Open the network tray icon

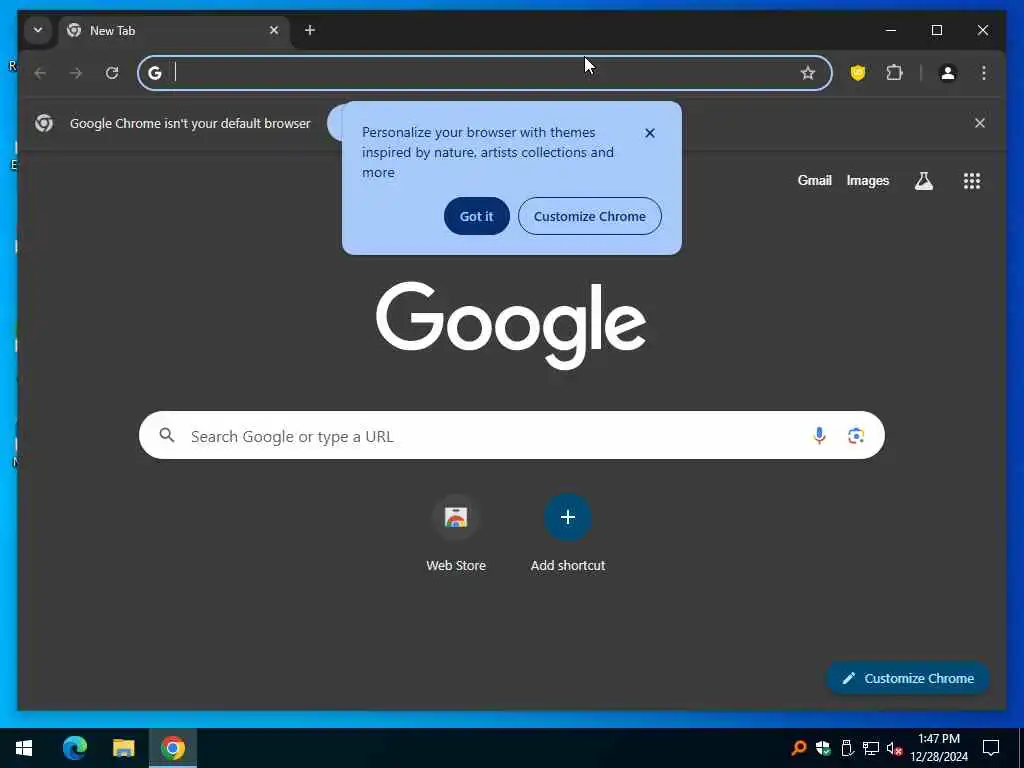coord(871,748)
